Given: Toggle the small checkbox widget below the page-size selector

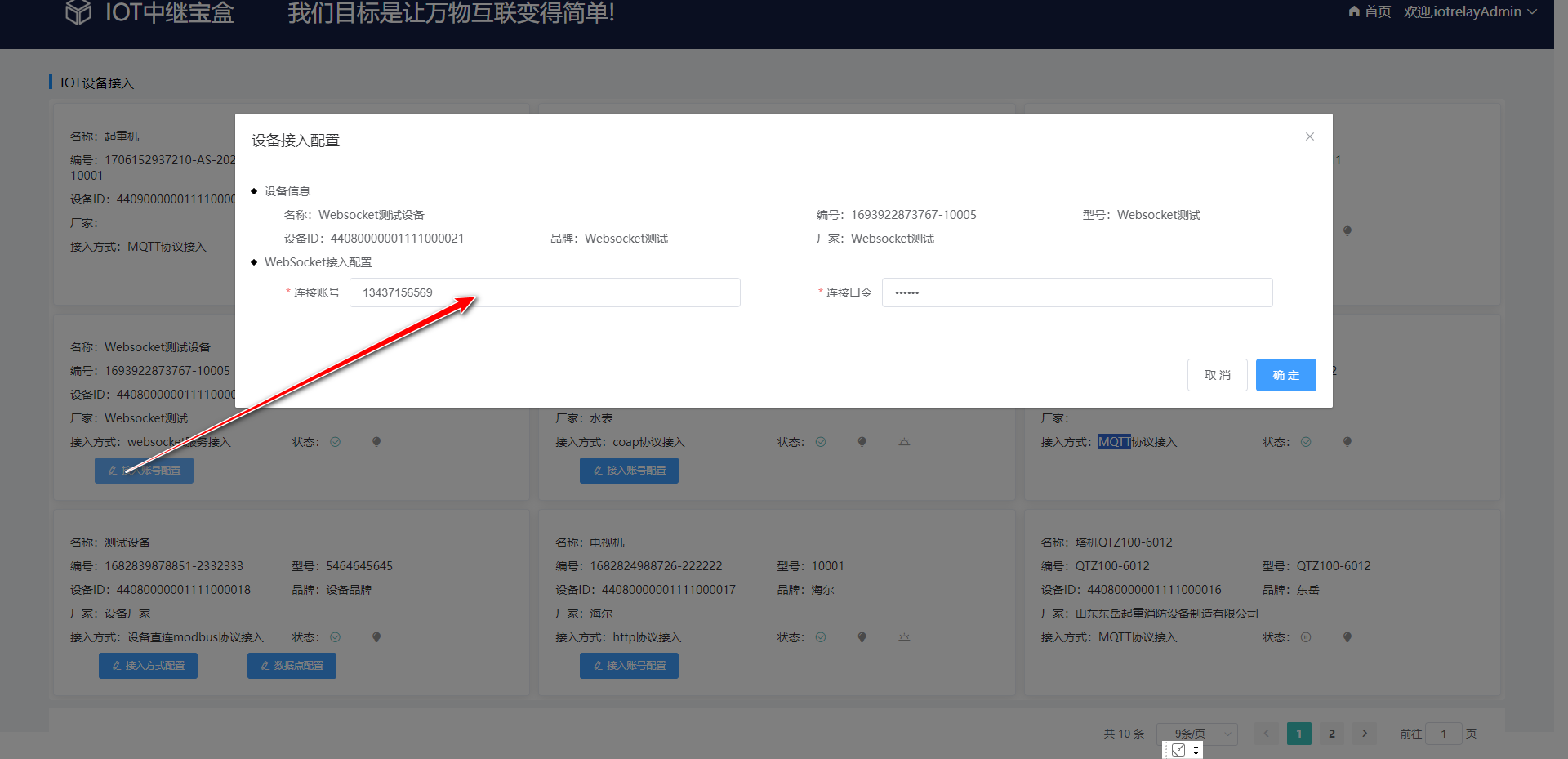Looking at the screenshot, I should [x=1178, y=749].
